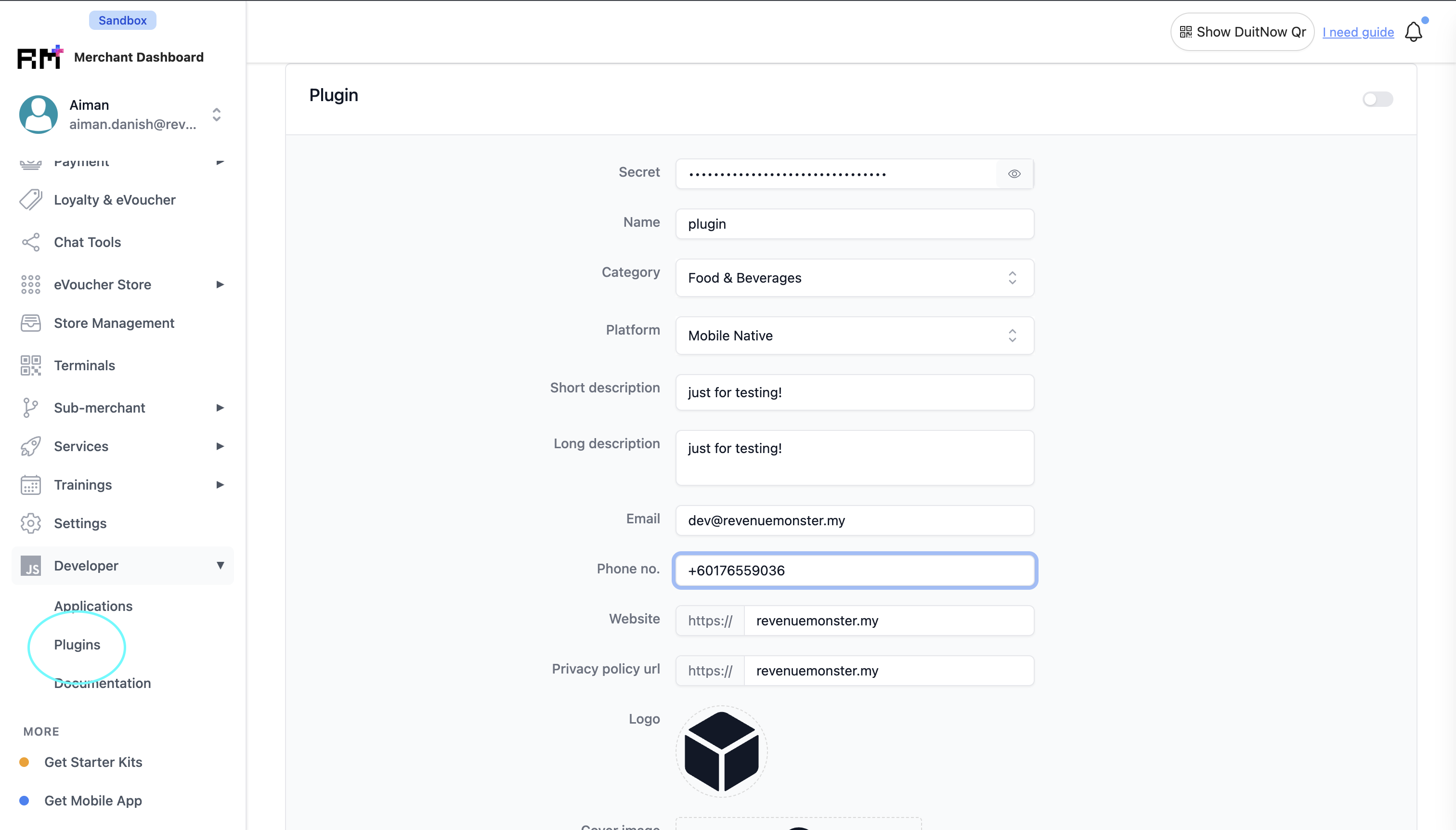Reveal the Secret with the eye icon

[1014, 174]
